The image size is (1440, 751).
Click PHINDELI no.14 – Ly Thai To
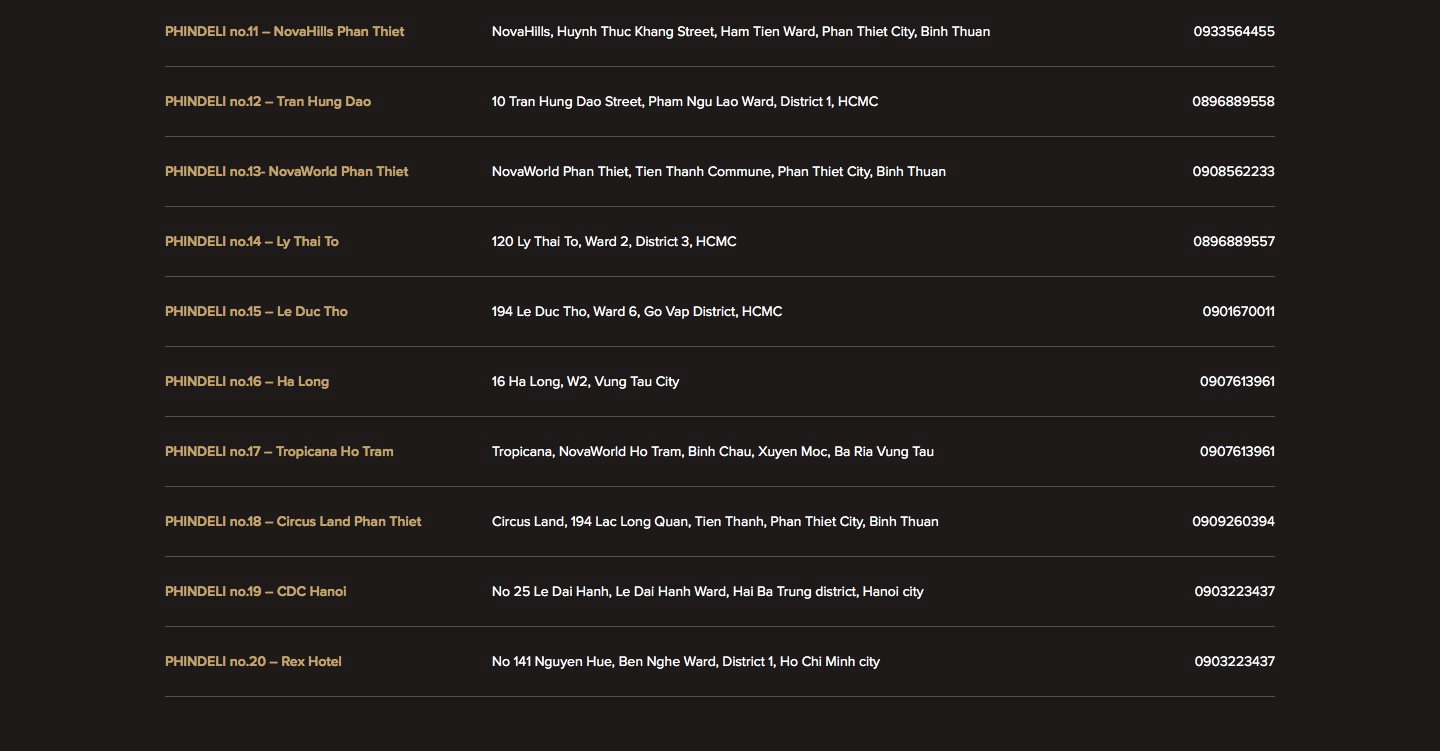click(x=251, y=241)
